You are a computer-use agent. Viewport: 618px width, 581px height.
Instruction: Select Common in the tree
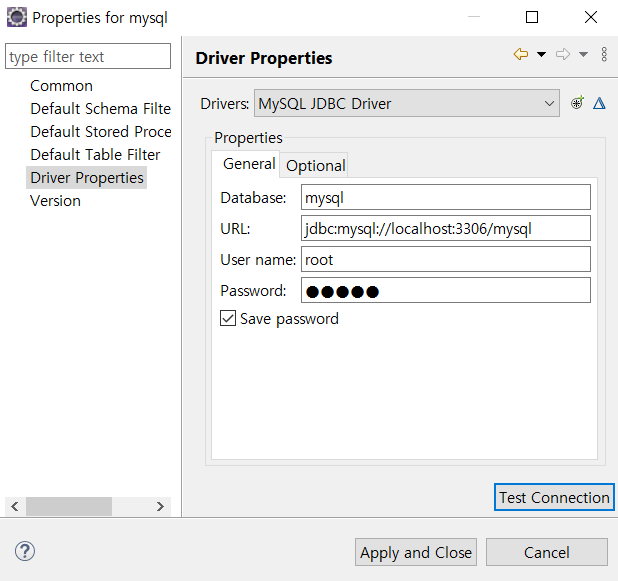pyautogui.click(x=61, y=86)
